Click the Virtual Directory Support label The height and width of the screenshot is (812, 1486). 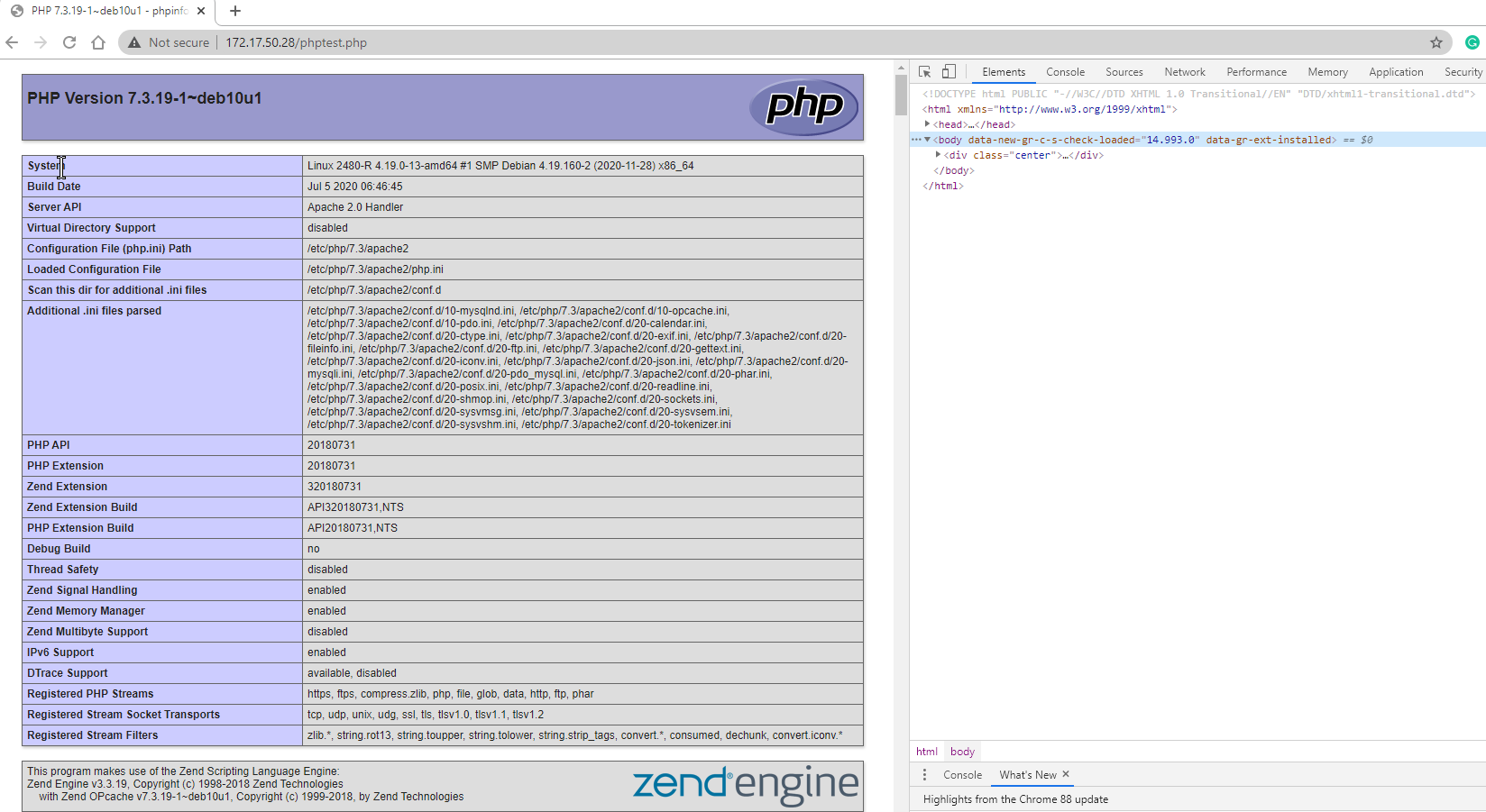(x=91, y=228)
